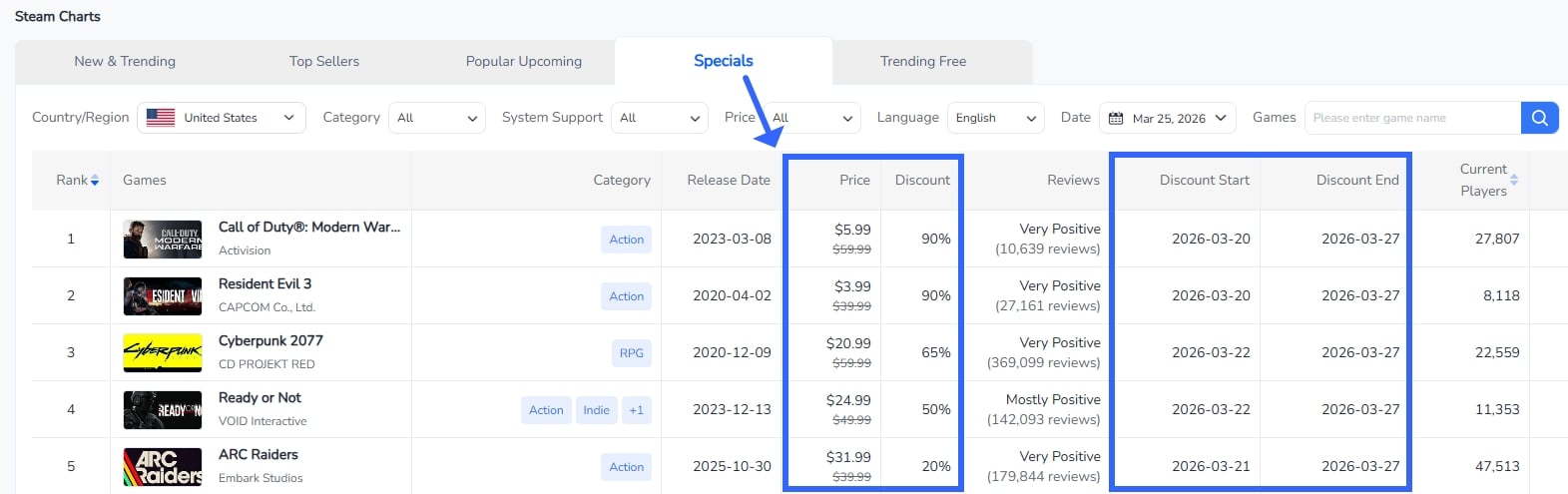Click the game name search input field
The image size is (1568, 494).
[x=1411, y=118]
